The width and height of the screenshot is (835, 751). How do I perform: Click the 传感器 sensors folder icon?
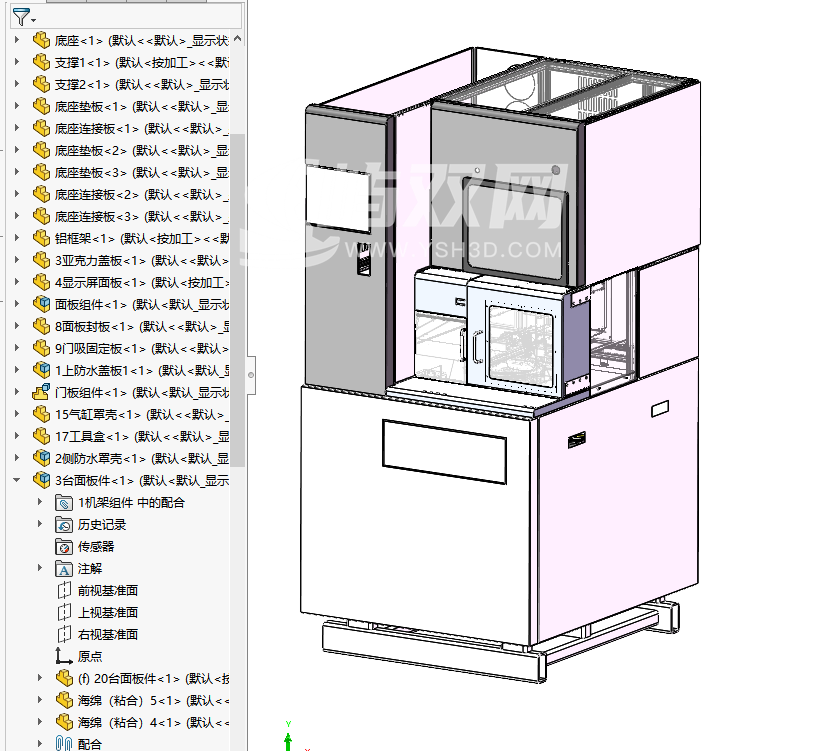click(64, 546)
